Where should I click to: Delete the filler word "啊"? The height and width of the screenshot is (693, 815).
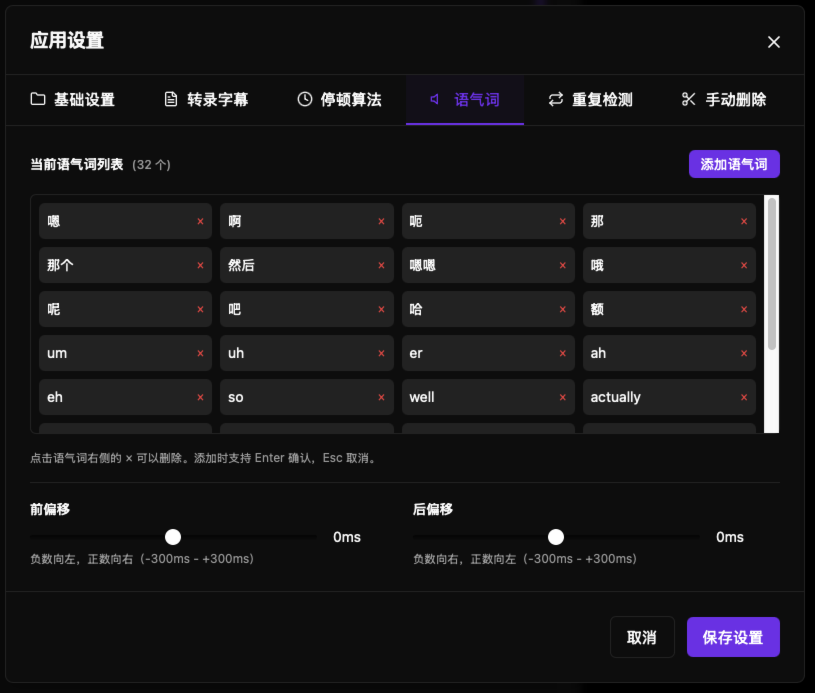click(381, 221)
